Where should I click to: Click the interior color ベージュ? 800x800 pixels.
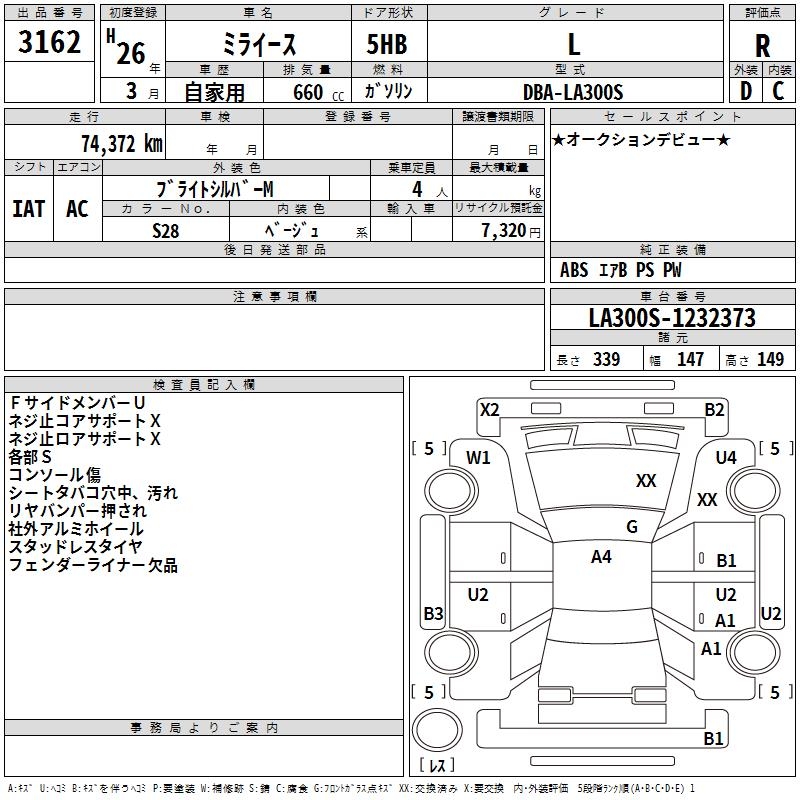point(292,231)
